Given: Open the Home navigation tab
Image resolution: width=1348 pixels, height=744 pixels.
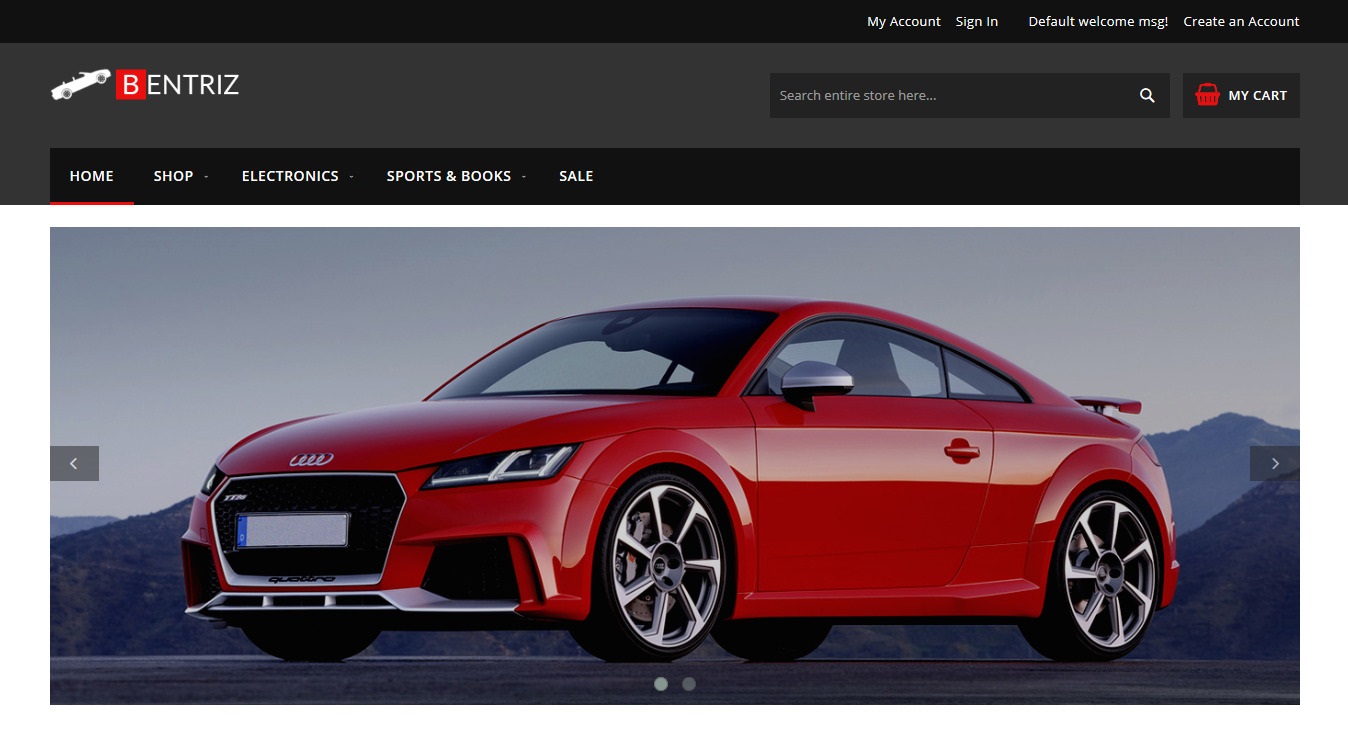Looking at the screenshot, I should [x=91, y=176].
